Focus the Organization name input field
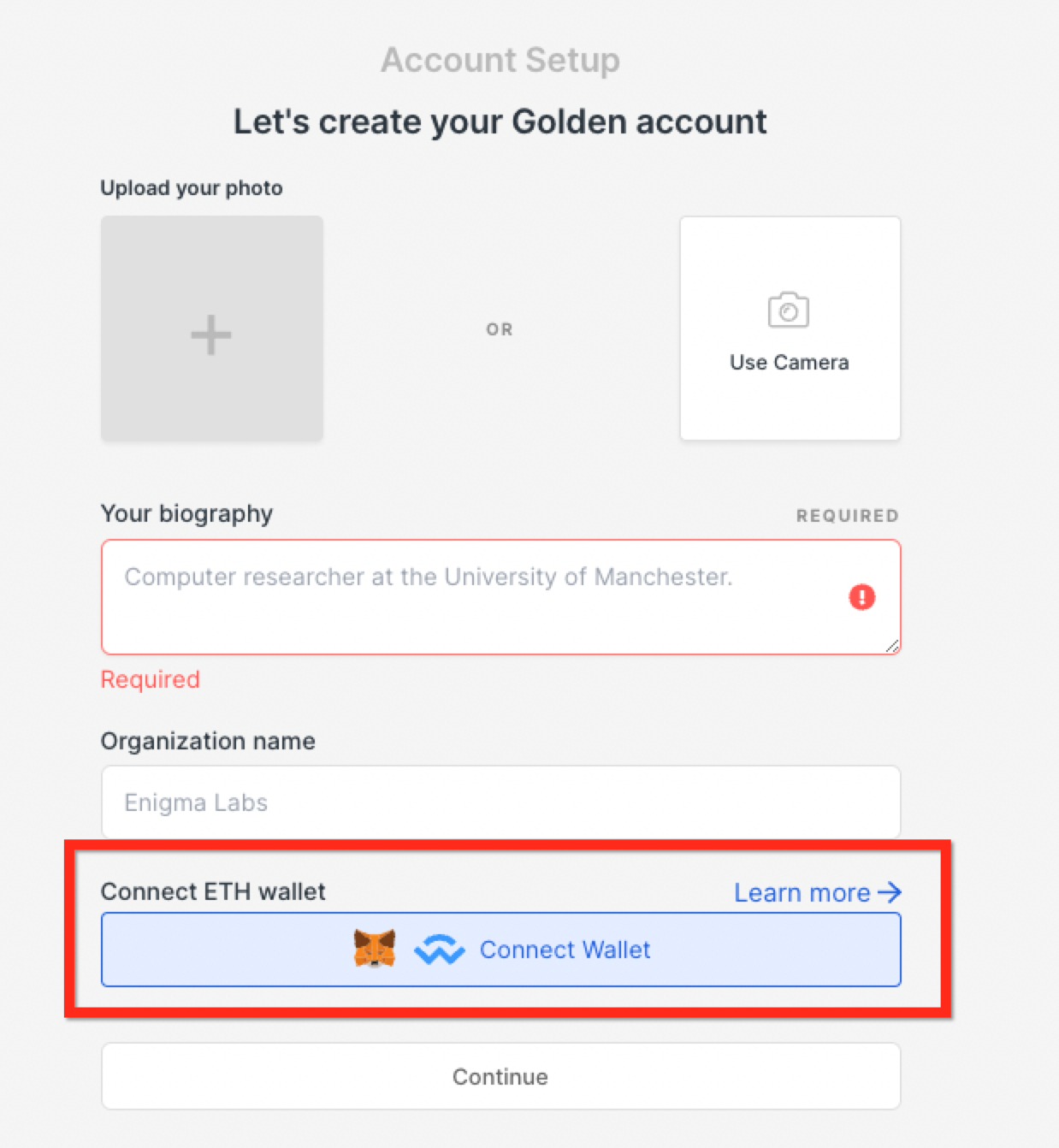The image size is (1059, 1148). [x=501, y=802]
